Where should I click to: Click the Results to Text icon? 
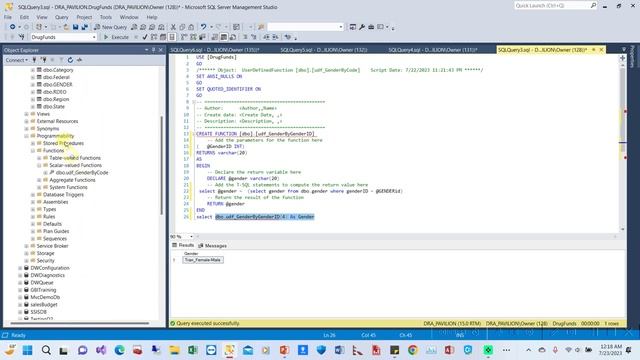(x=215, y=37)
